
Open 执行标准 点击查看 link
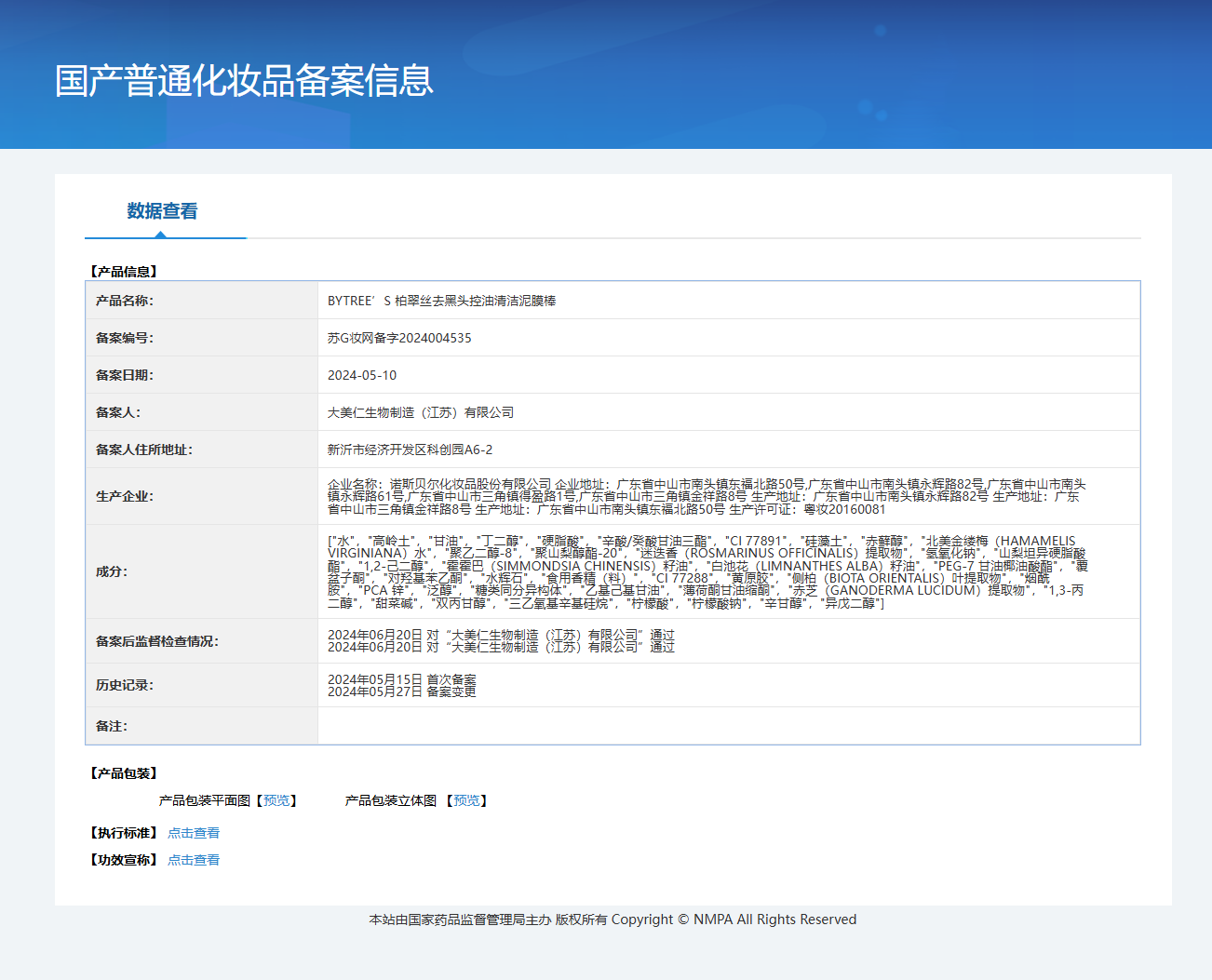coord(194,833)
